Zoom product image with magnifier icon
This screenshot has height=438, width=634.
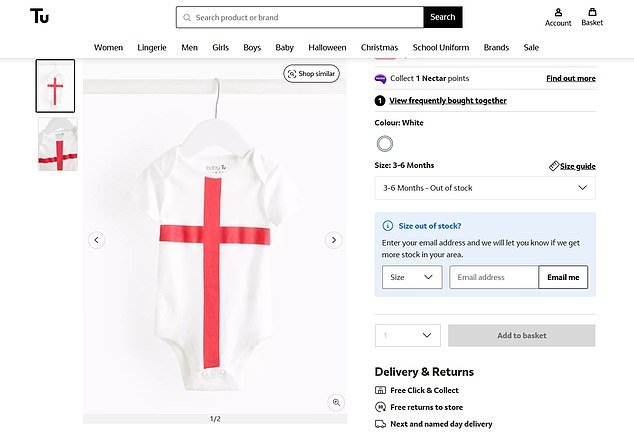point(337,402)
